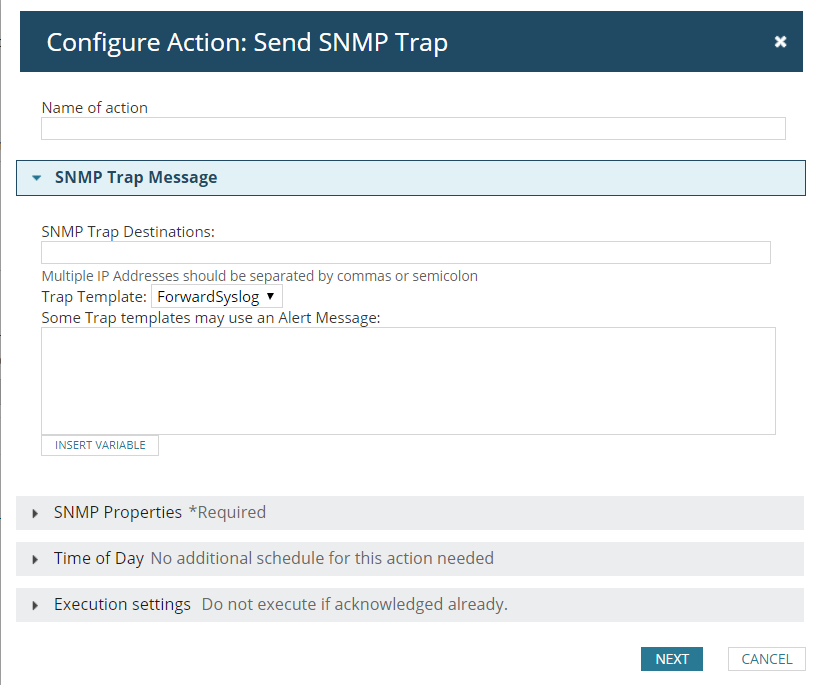
Task: Focus the SNMP Trap Destinations field
Action: pyautogui.click(x=406, y=253)
